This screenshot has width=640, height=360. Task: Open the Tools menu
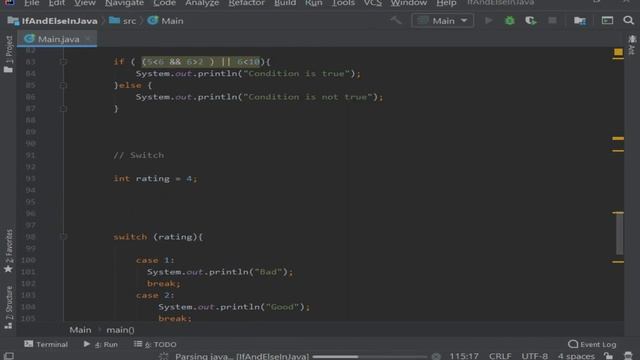pos(343,3)
